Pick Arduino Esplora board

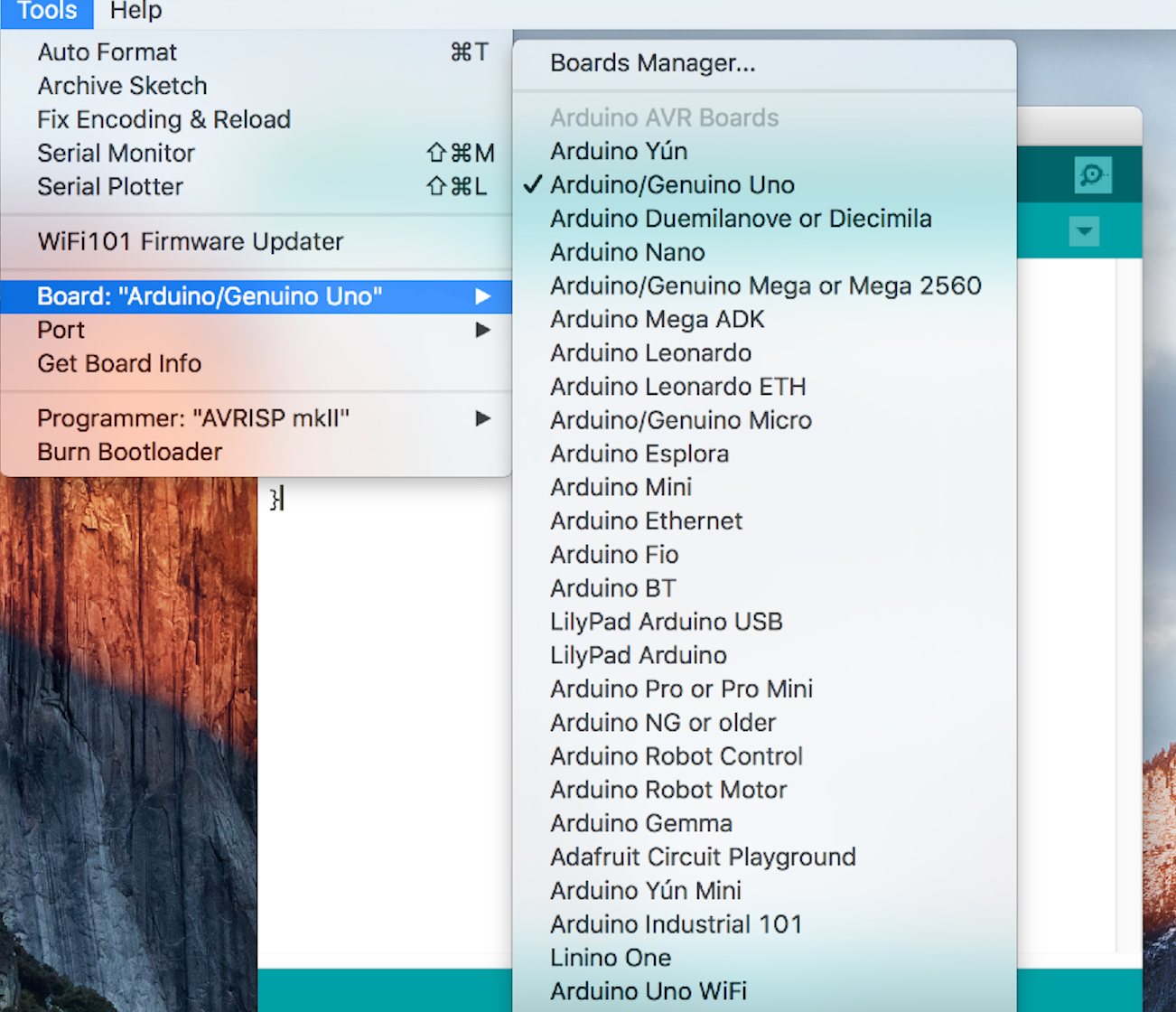(x=764, y=454)
